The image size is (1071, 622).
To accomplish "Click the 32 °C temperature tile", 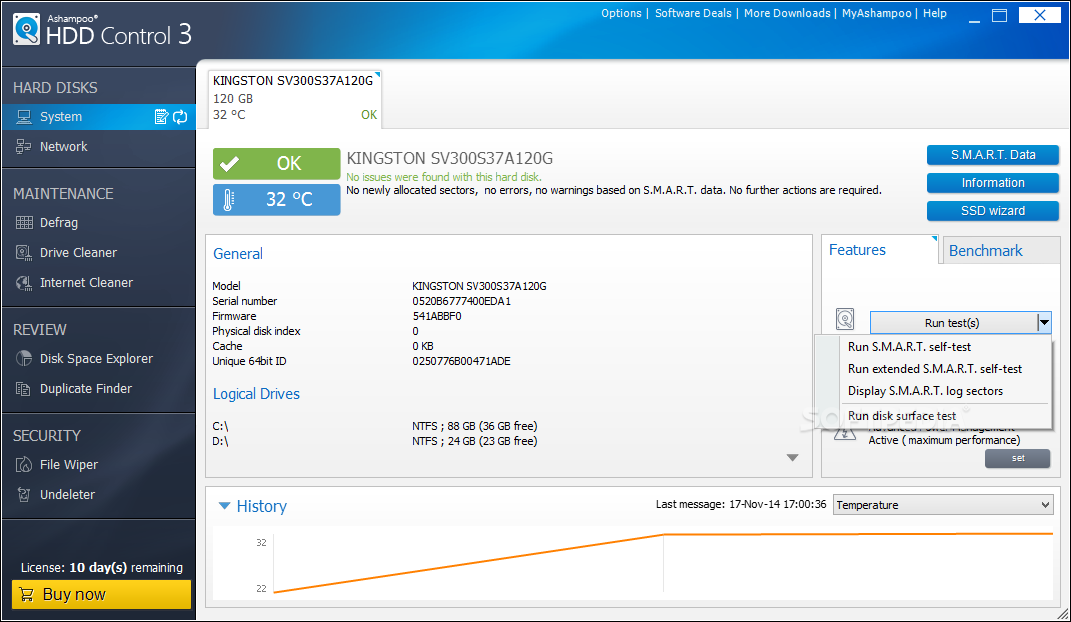I will 277,199.
